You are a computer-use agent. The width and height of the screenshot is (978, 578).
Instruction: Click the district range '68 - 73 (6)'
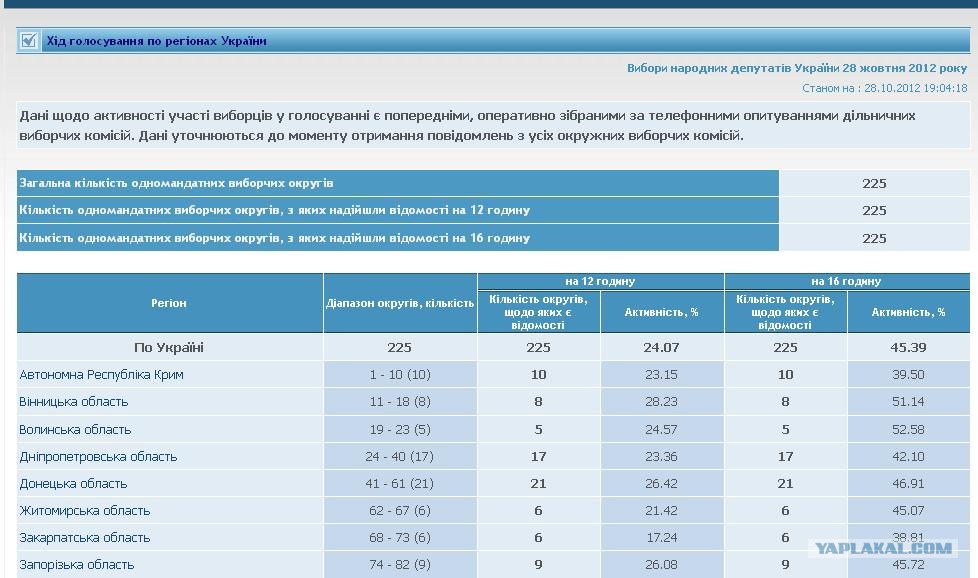[400, 537]
